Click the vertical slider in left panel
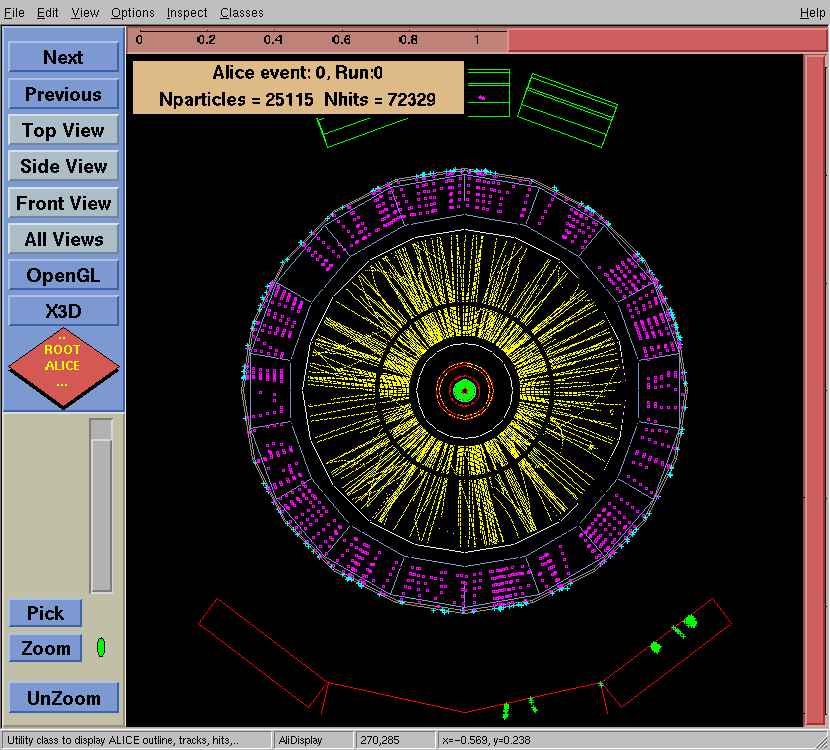The height and width of the screenshot is (750, 830). tap(101, 506)
